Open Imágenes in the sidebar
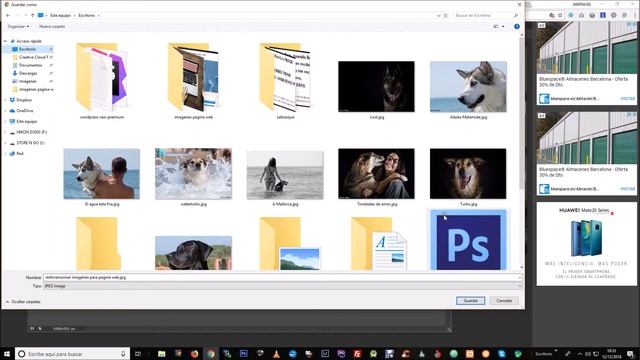The image size is (640, 360). [x=27, y=81]
